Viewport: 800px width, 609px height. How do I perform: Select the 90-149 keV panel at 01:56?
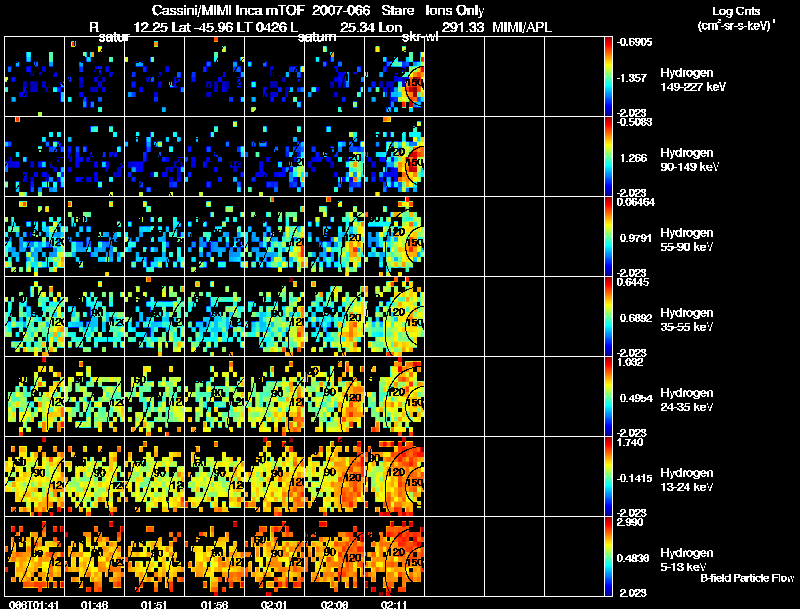click(x=214, y=157)
